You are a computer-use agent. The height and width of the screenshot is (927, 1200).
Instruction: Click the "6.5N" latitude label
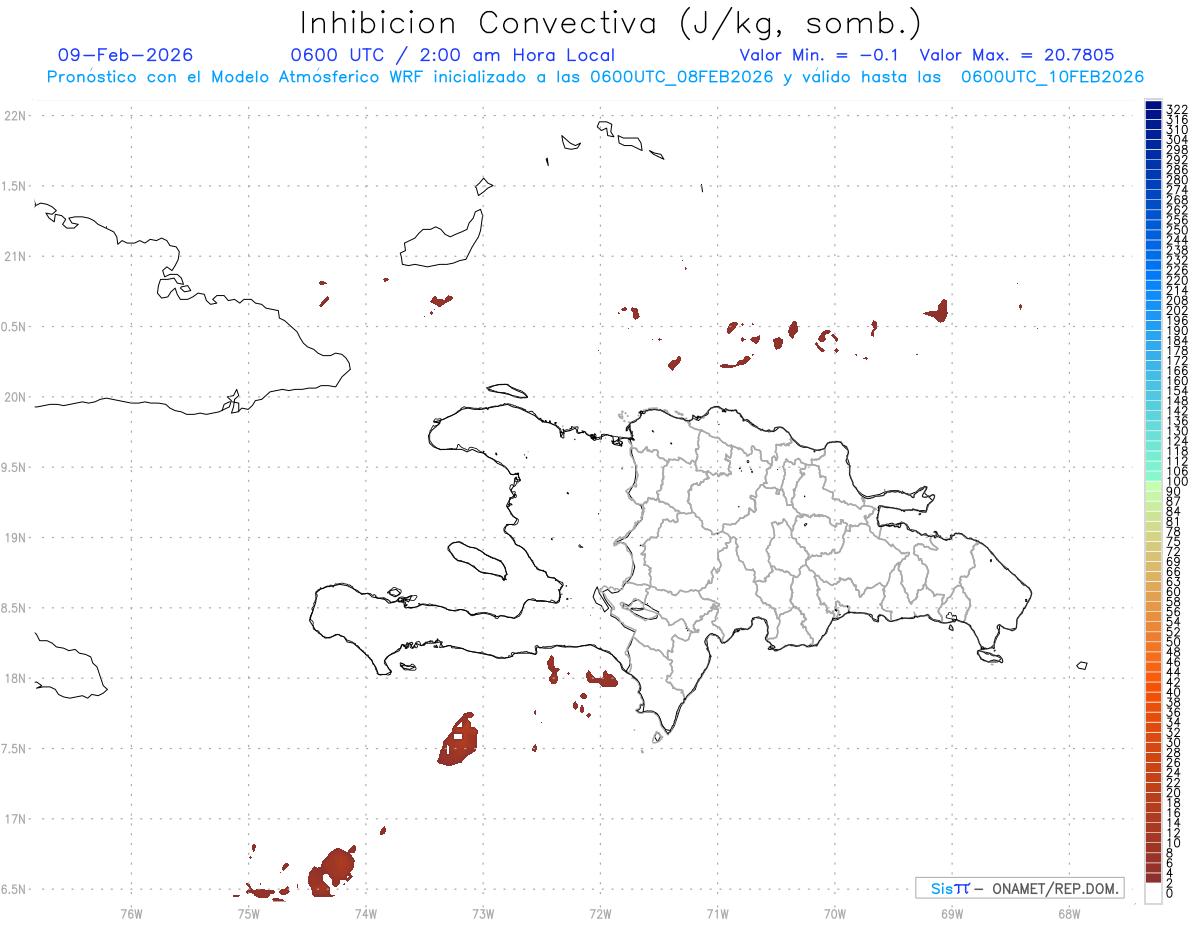pos(15,890)
